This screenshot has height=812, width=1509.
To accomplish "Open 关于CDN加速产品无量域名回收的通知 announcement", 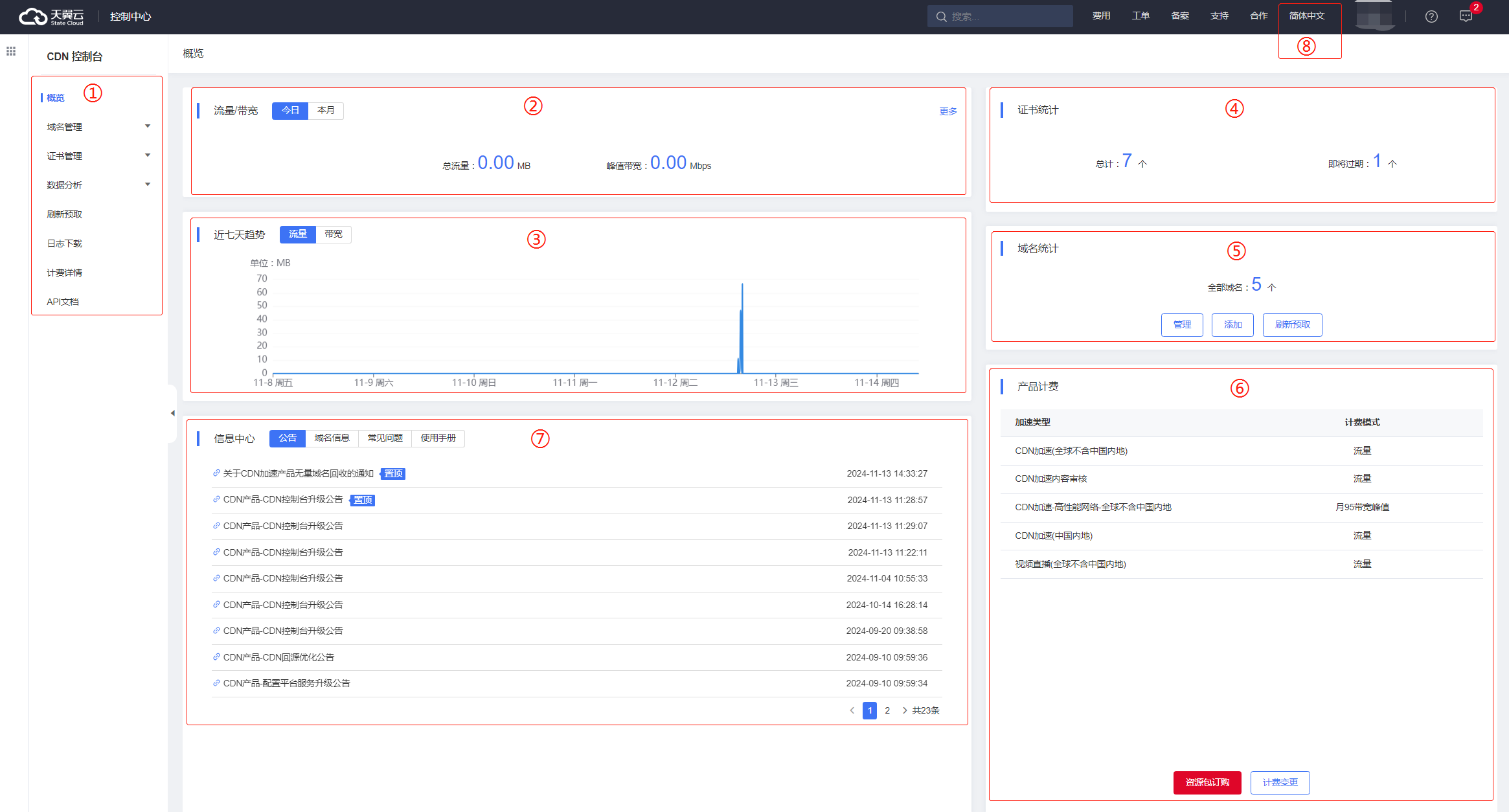I will coord(299,473).
